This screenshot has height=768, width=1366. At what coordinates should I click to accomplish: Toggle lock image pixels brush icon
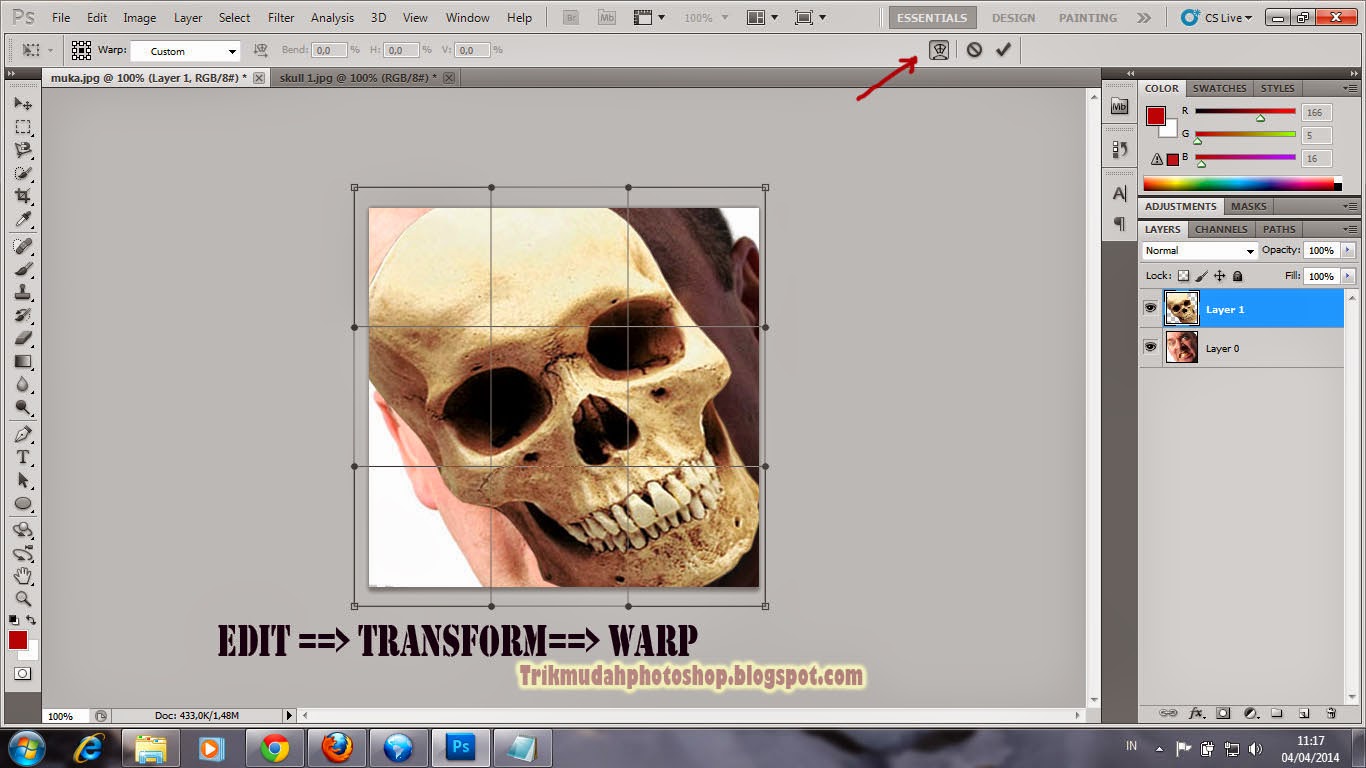click(x=1202, y=276)
